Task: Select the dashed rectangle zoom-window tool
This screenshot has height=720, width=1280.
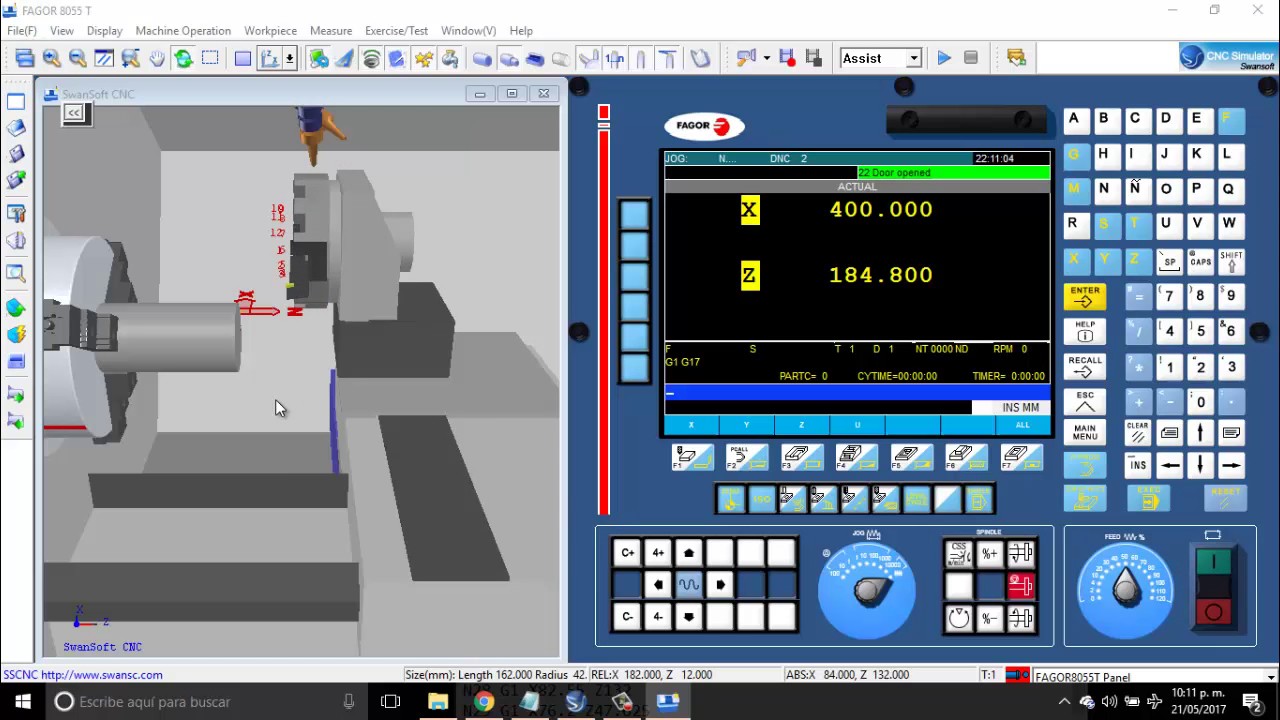Action: 210,59
